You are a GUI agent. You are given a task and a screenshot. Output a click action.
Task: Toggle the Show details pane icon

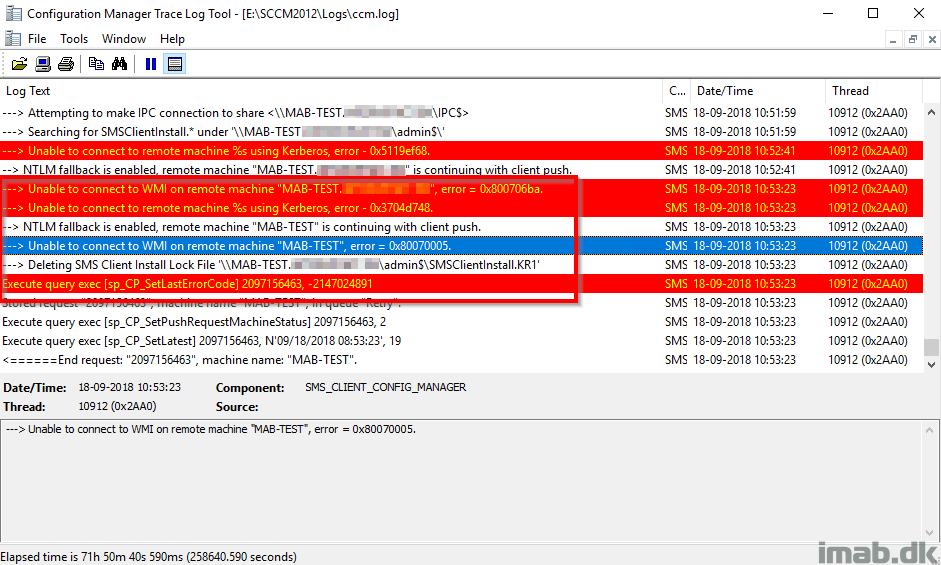[175, 64]
